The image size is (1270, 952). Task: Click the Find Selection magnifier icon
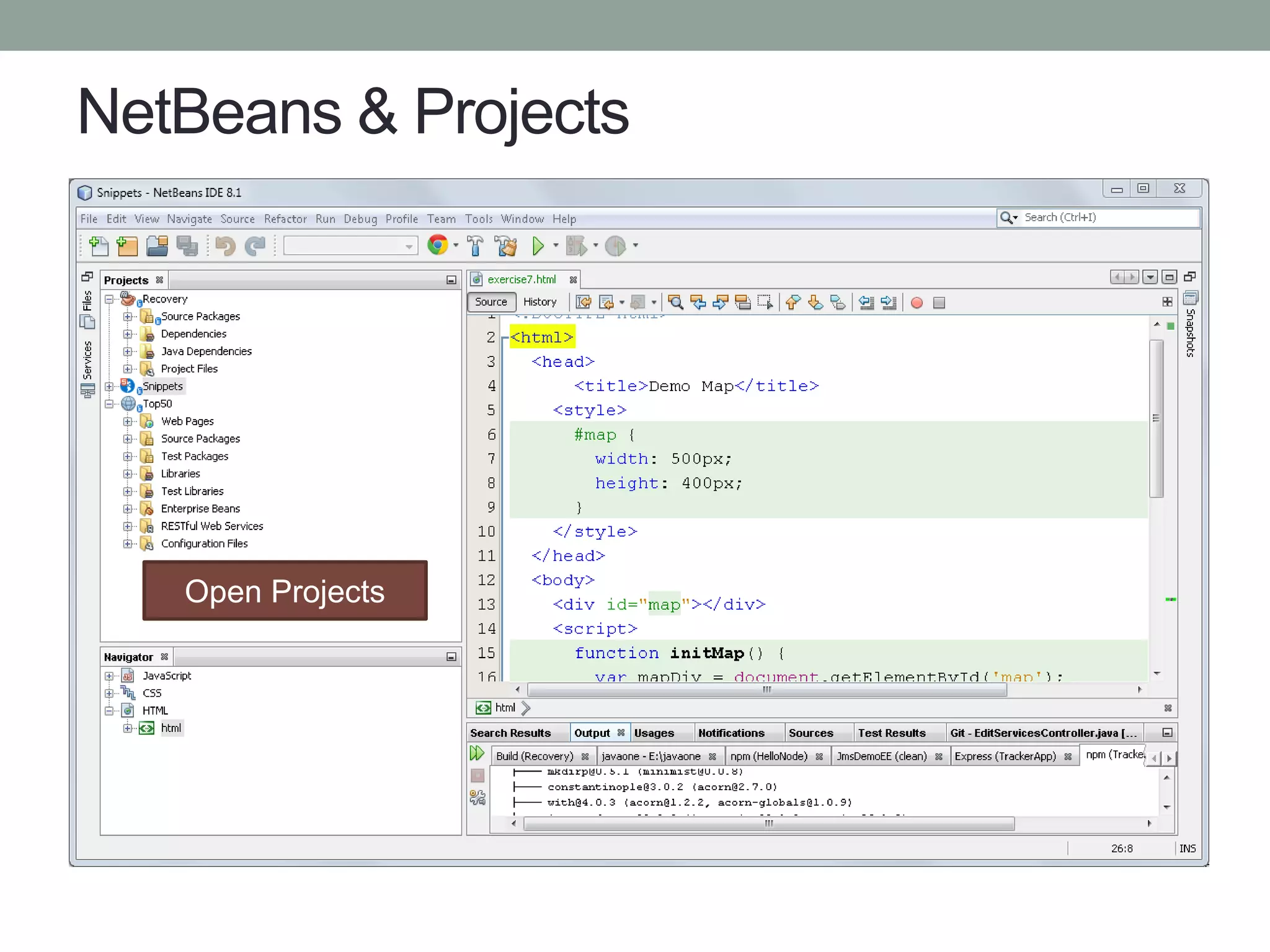point(676,302)
